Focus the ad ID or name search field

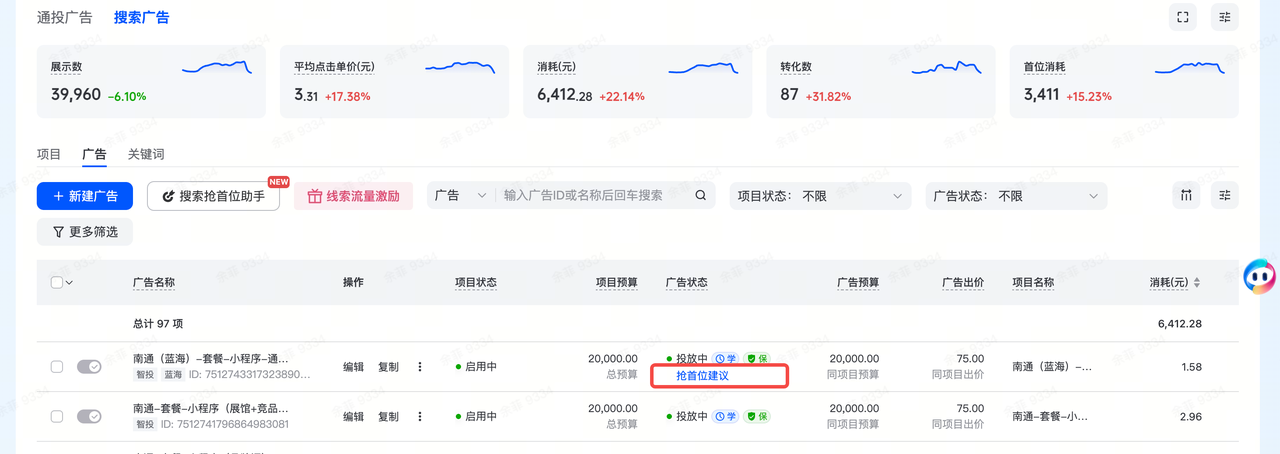click(x=596, y=196)
